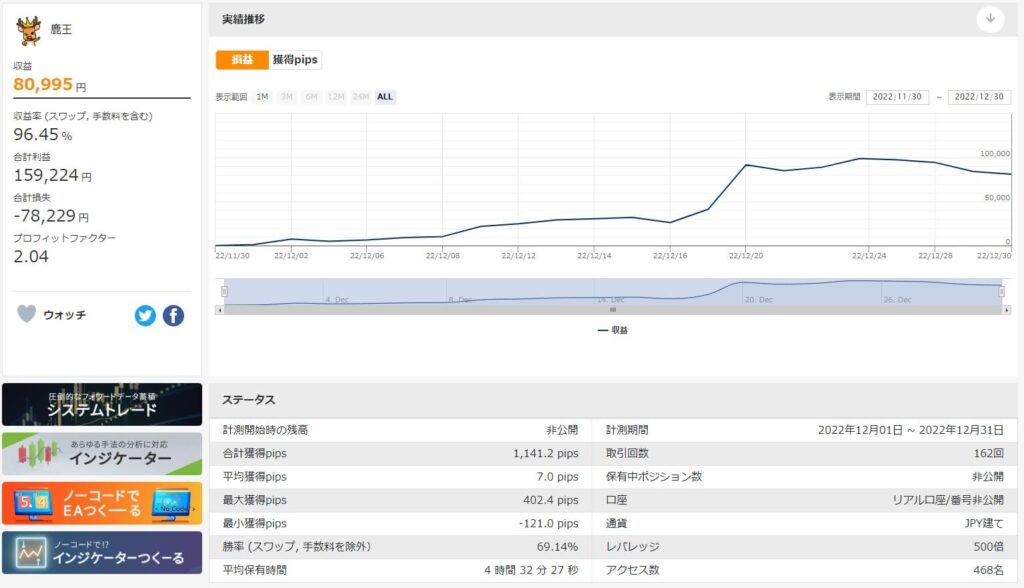The image size is (1024, 588).
Task: Click the download arrow icon in 実績推移 header
Action: tap(990, 19)
